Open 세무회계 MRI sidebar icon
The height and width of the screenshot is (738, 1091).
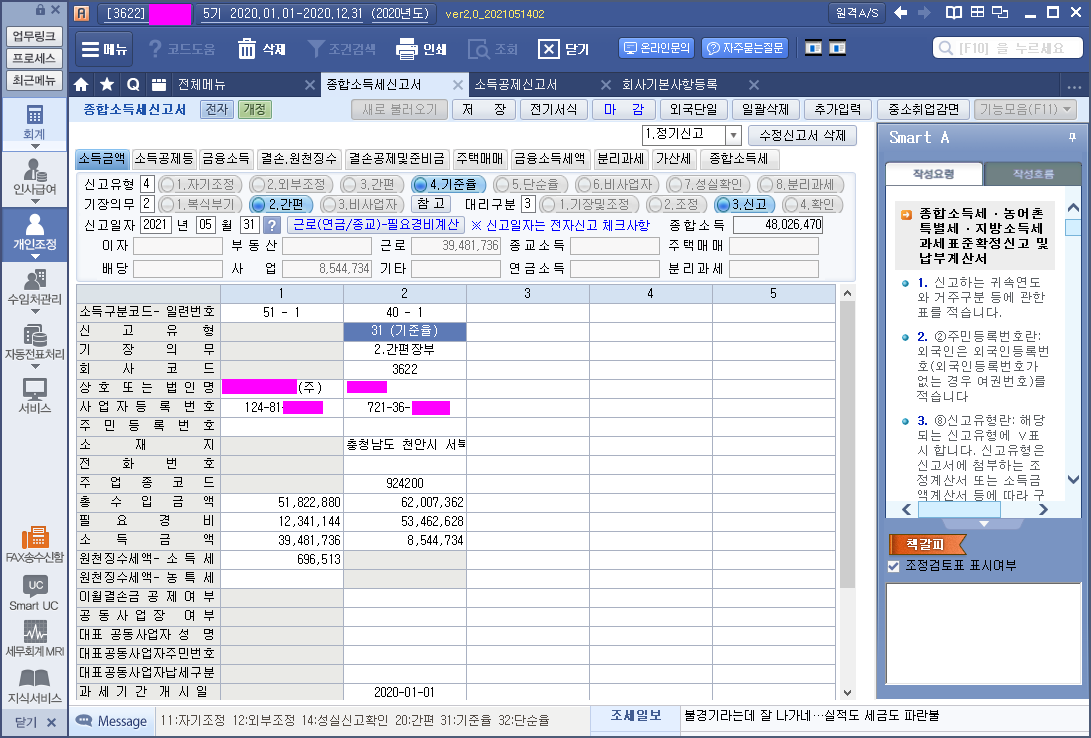click(x=35, y=638)
